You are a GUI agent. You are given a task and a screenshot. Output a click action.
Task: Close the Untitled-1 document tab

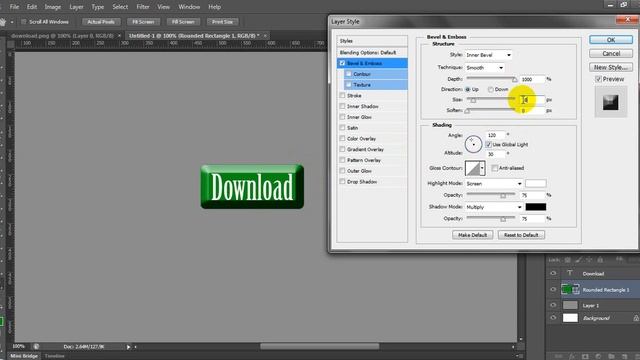[265, 36]
